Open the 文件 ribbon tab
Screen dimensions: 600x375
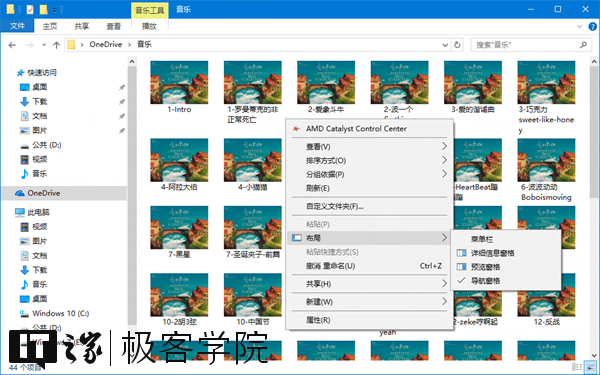pos(17,26)
